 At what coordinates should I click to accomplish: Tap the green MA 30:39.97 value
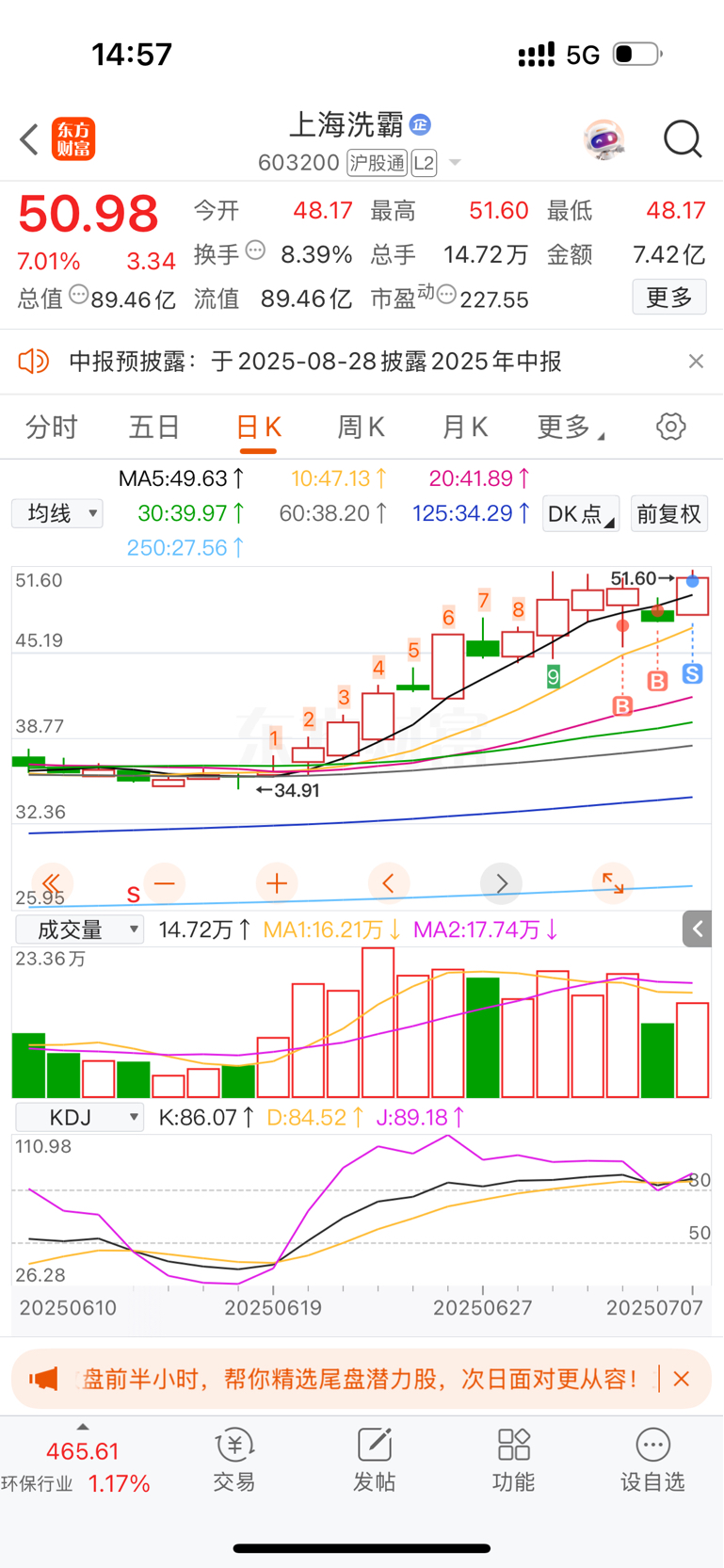click(191, 513)
